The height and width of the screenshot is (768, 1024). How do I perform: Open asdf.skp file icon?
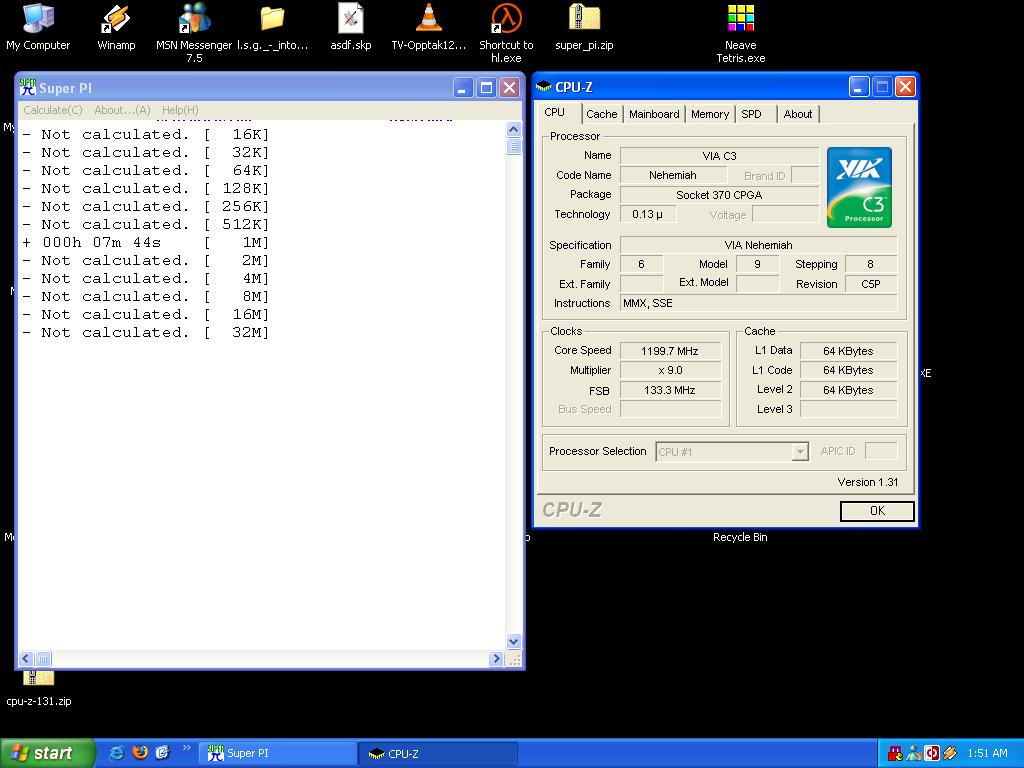pyautogui.click(x=351, y=27)
